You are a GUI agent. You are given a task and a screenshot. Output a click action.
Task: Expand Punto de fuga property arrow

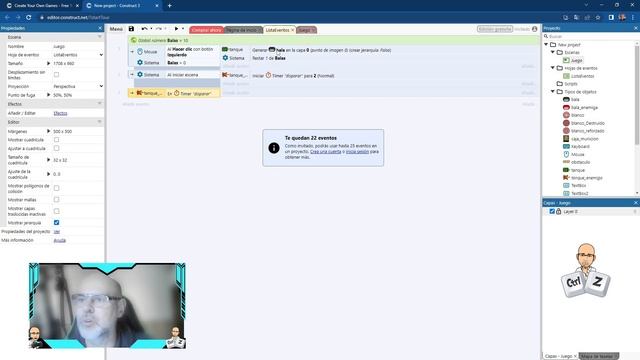coord(49,95)
